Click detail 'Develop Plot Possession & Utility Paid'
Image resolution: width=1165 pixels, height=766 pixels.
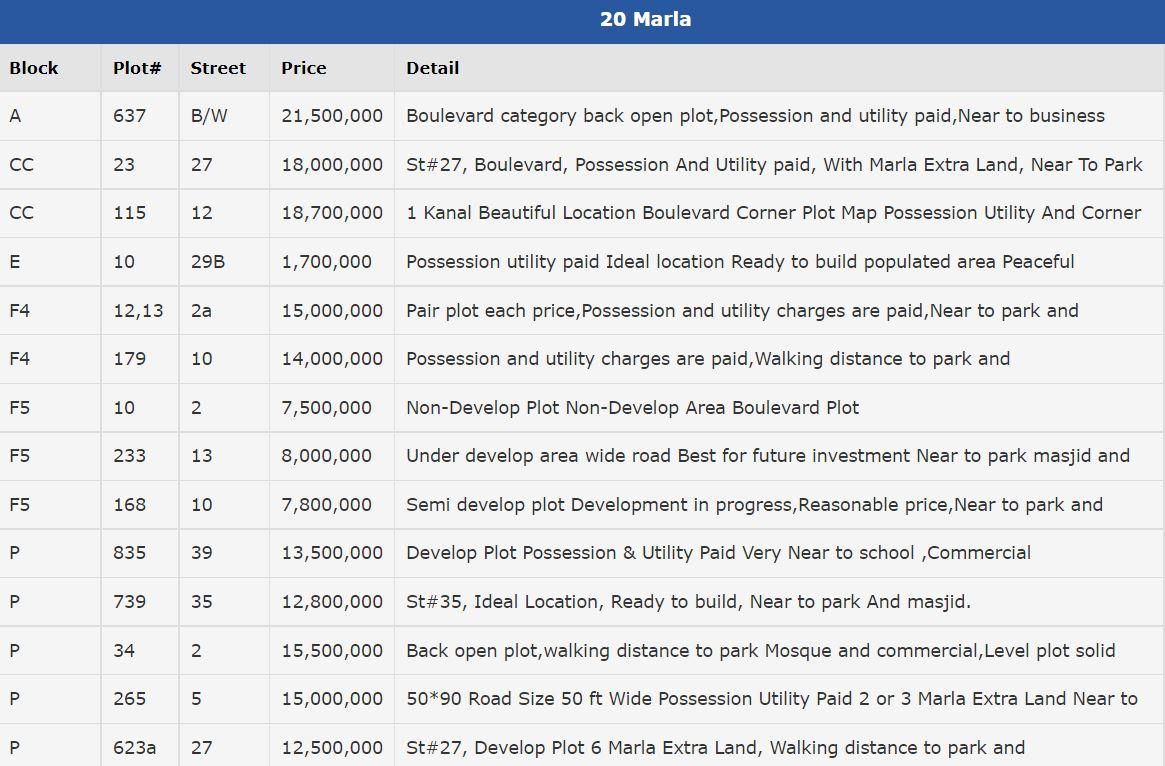(x=718, y=554)
